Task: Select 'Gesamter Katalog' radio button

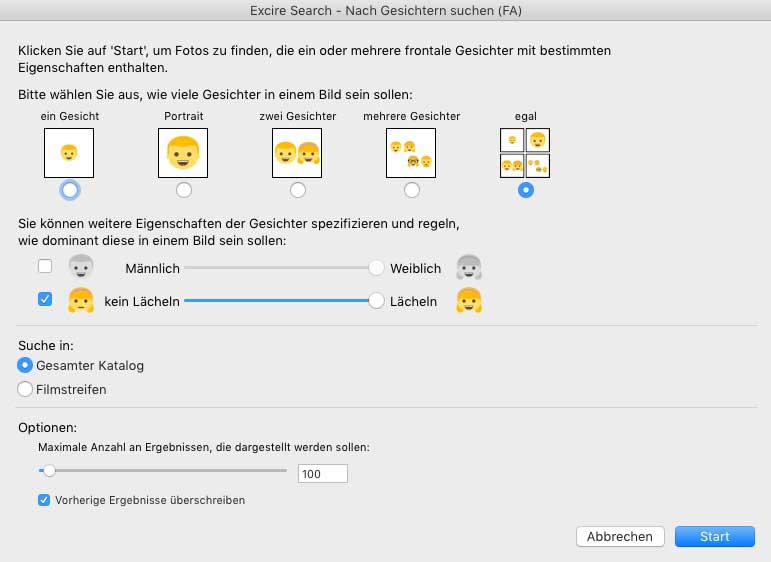Action: pyautogui.click(x=26, y=365)
